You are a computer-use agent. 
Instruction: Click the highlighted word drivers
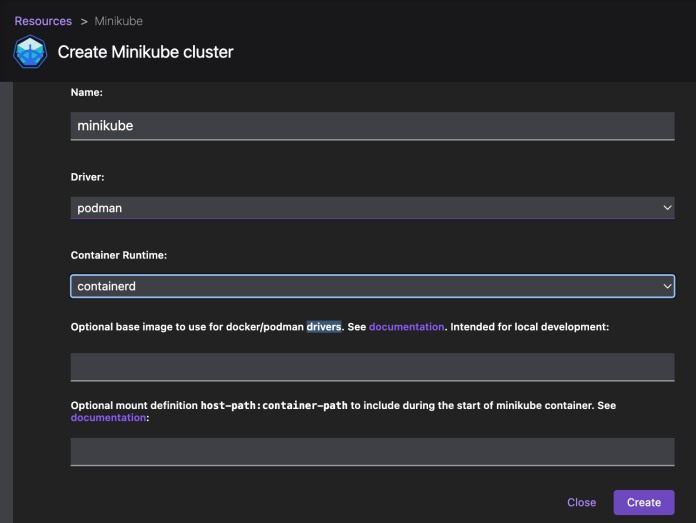pyautogui.click(x=324, y=327)
